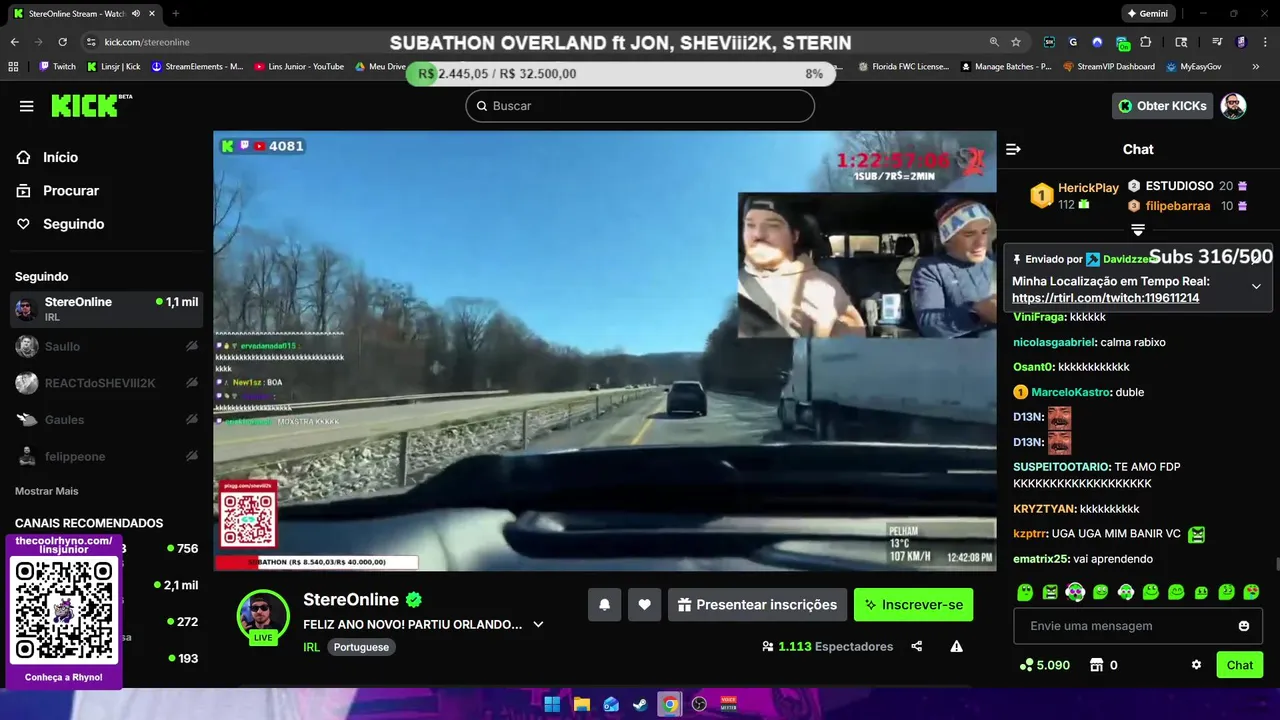Click the Gemini button in Chrome
Image resolution: width=1280 pixels, height=720 pixels.
[1148, 13]
